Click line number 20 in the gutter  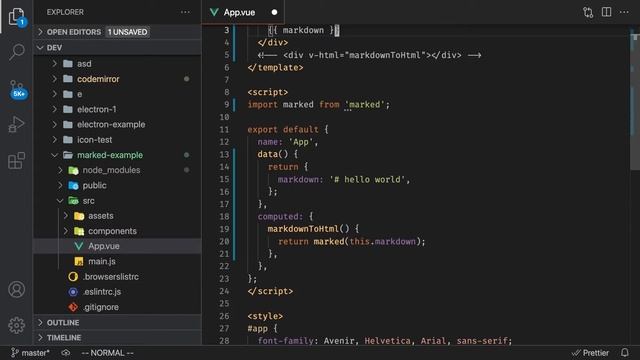click(x=224, y=242)
